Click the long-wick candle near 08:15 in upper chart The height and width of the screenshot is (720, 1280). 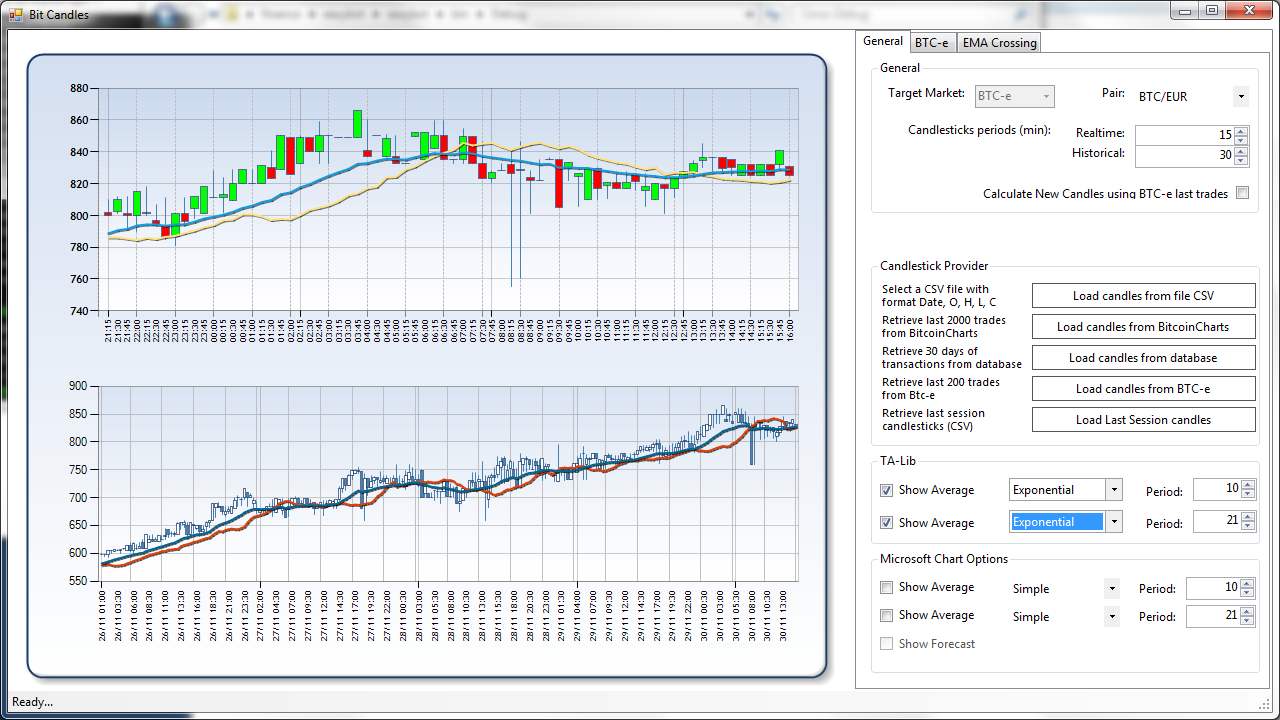pos(512,225)
